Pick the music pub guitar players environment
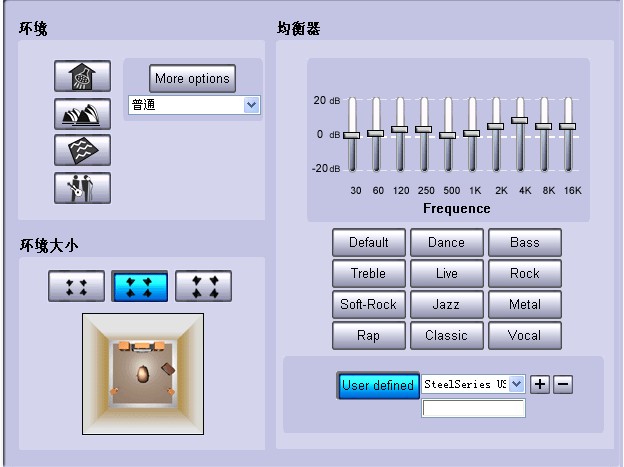 click(82, 187)
